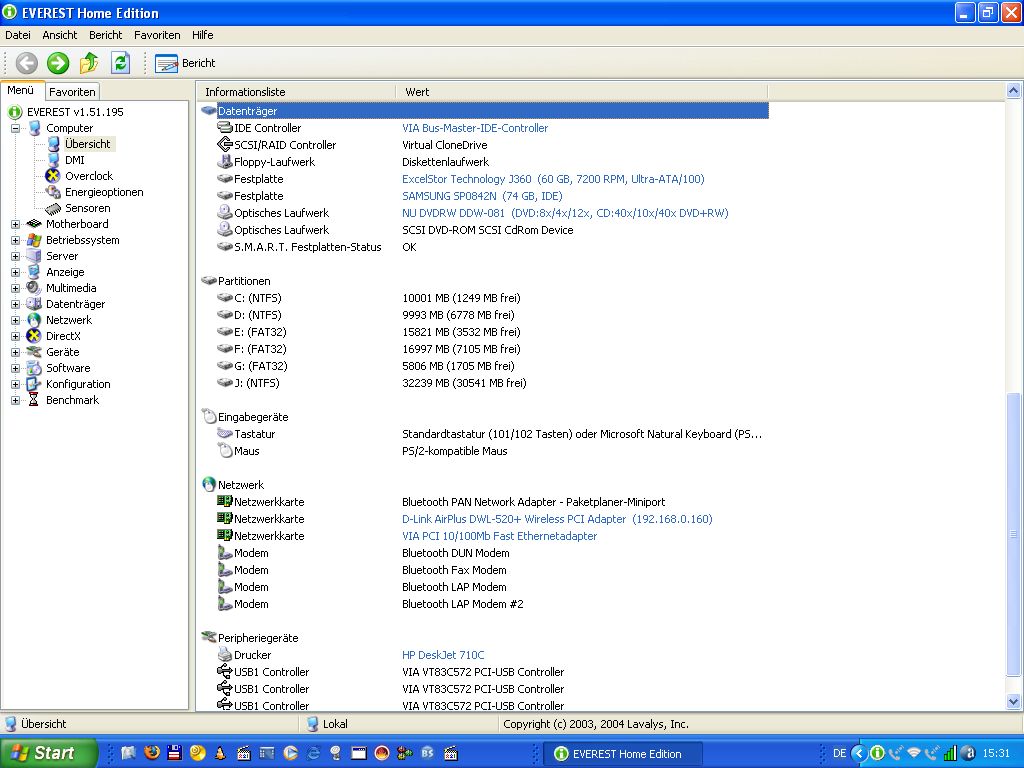Click the DirectX icon in tree

click(34, 336)
